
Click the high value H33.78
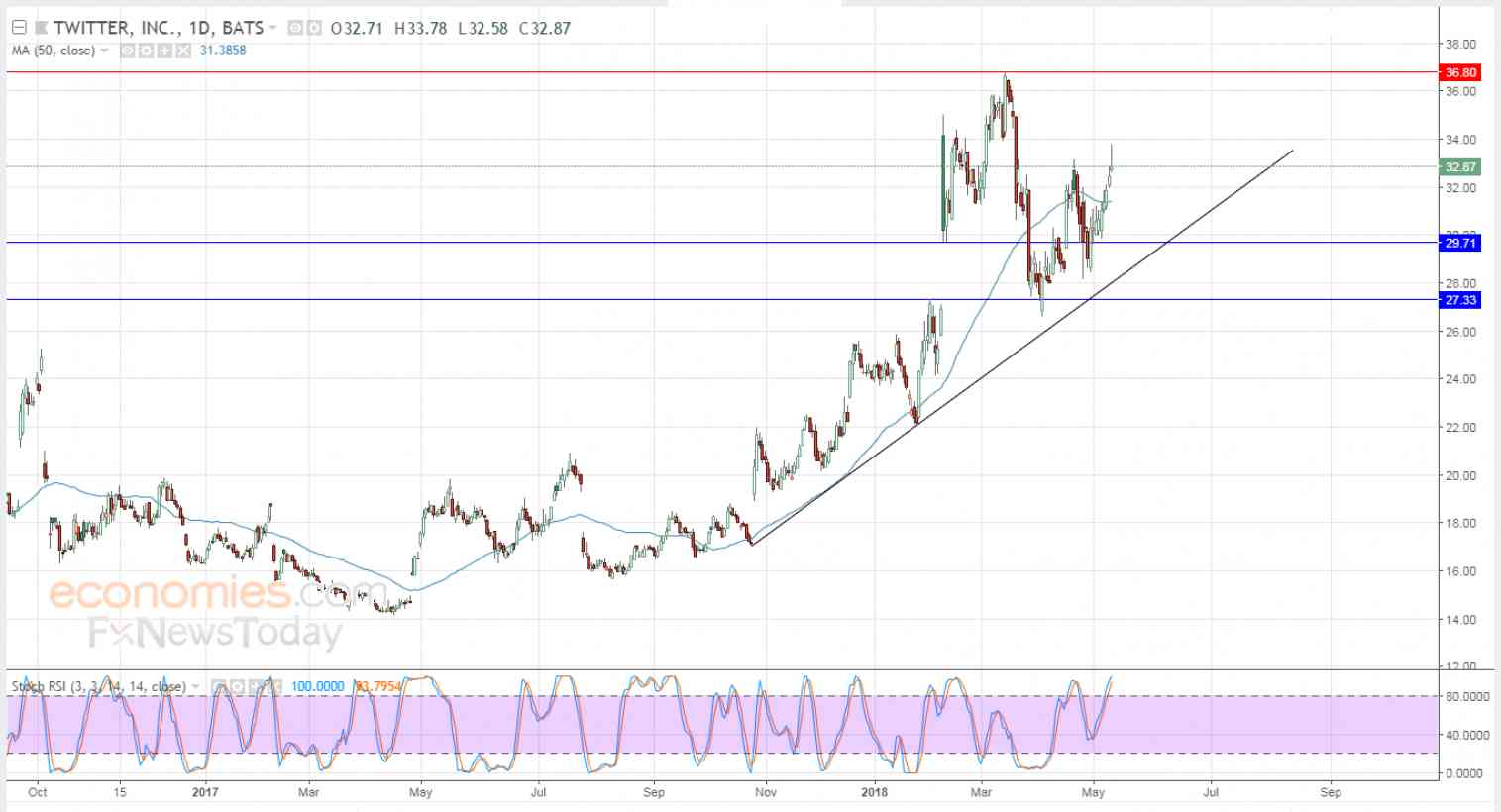(x=420, y=28)
